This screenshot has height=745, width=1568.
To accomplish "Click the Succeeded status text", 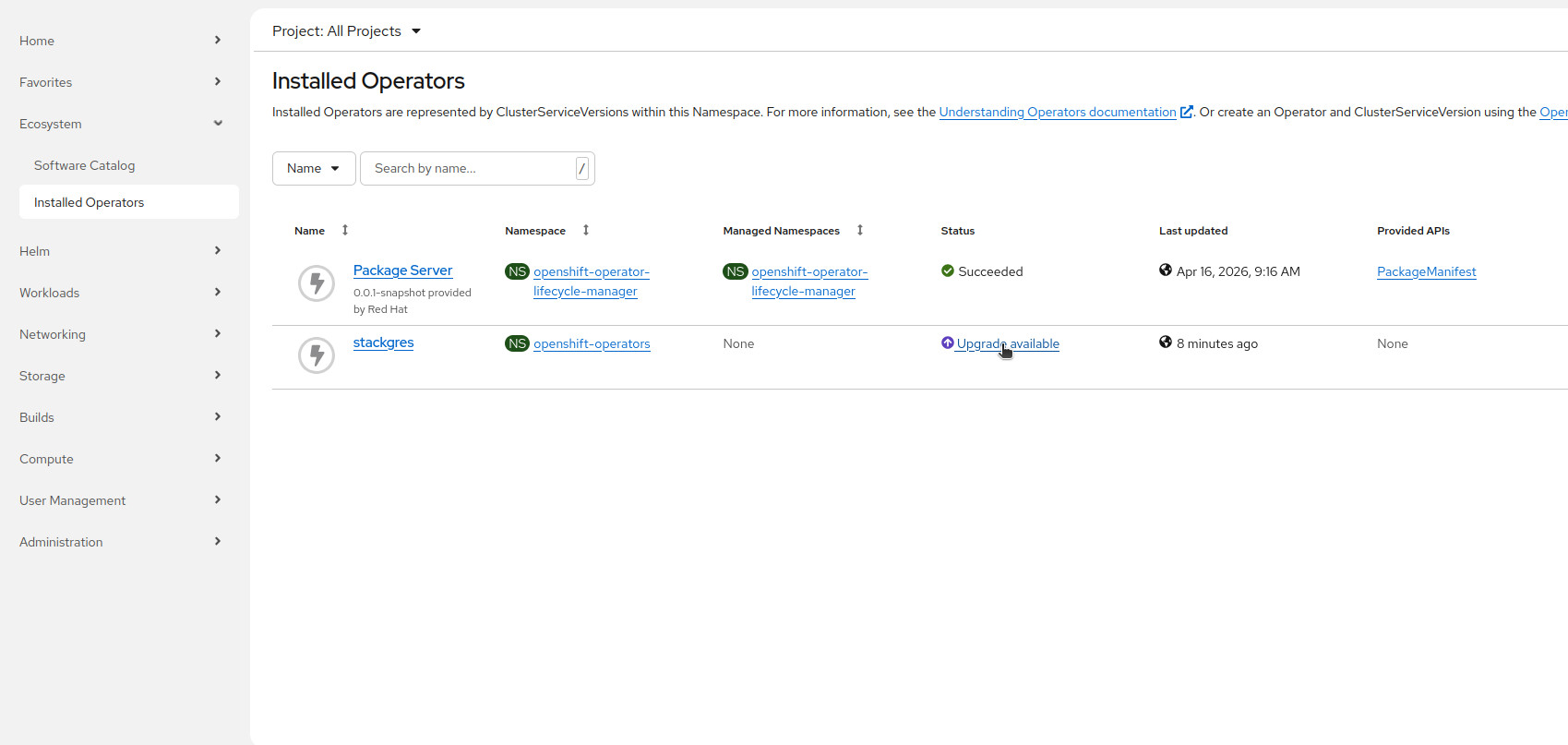I will (990, 271).
